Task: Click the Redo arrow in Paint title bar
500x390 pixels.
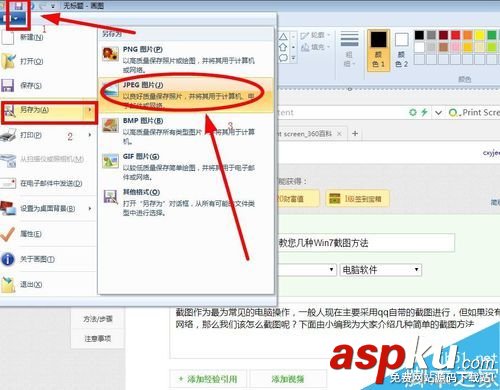Action: (x=43, y=6)
